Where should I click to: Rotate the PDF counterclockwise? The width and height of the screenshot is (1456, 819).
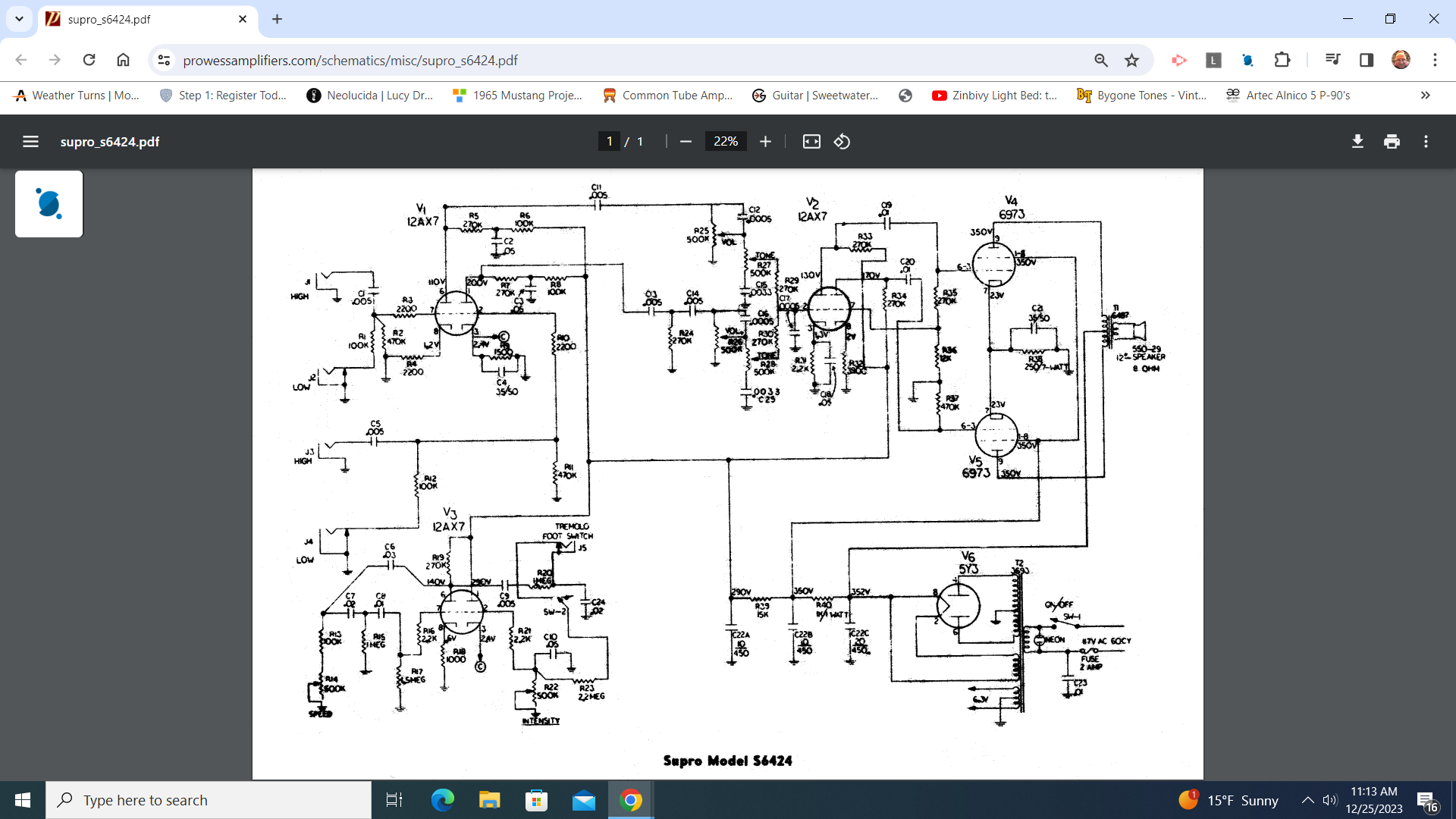point(843,142)
